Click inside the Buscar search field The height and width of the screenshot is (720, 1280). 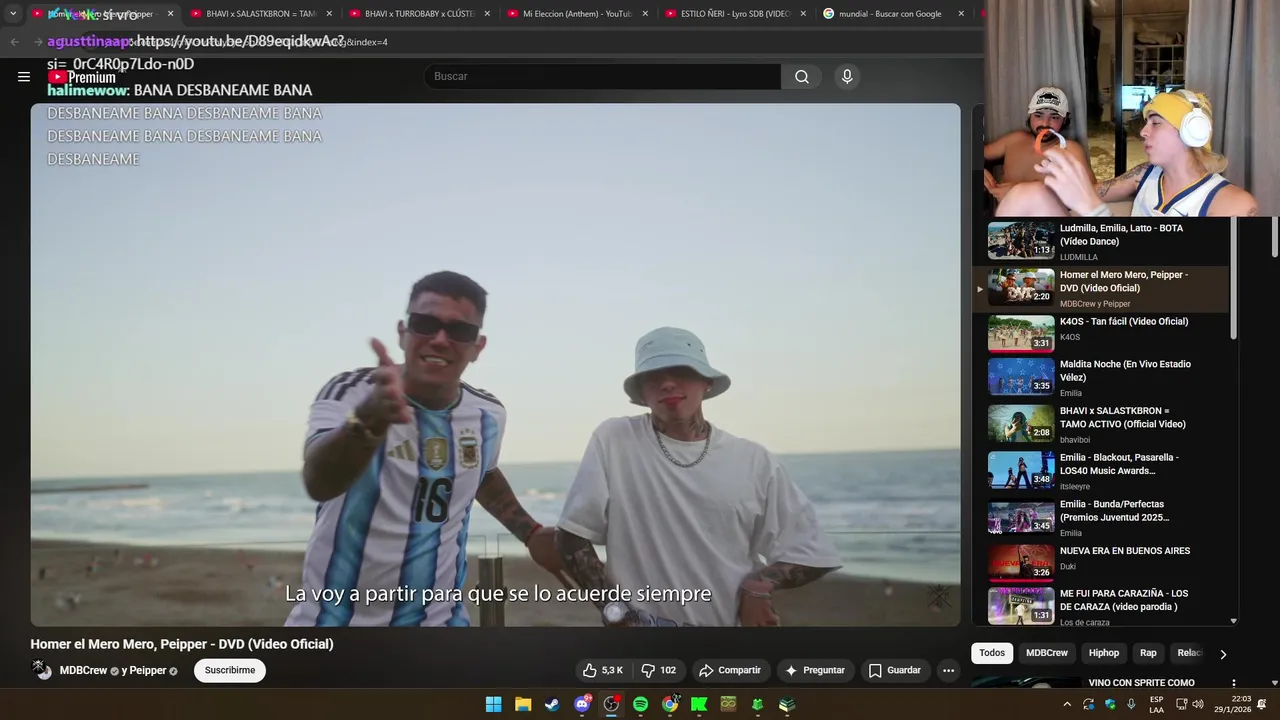[x=603, y=77]
